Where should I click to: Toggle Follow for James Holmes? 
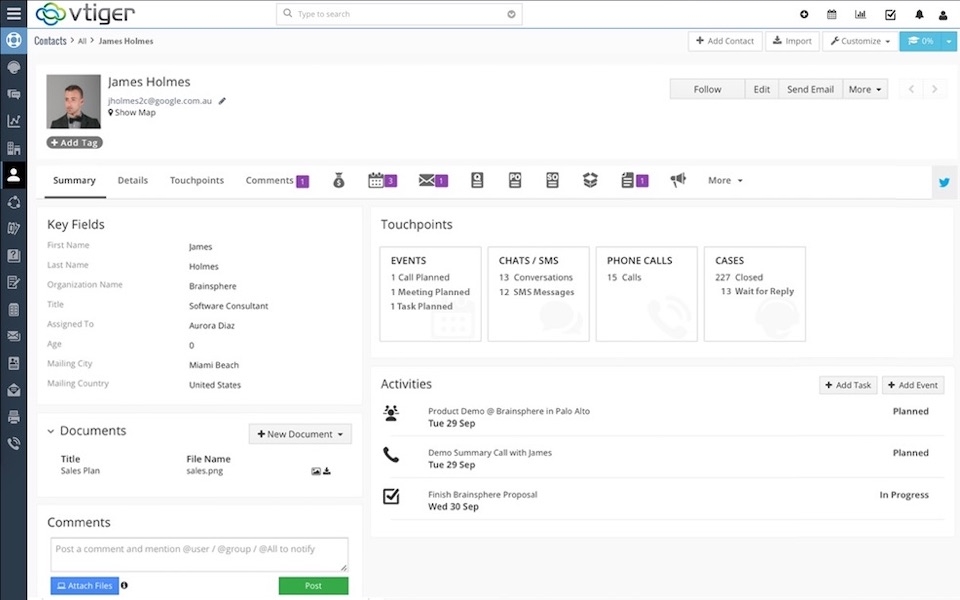[707, 89]
